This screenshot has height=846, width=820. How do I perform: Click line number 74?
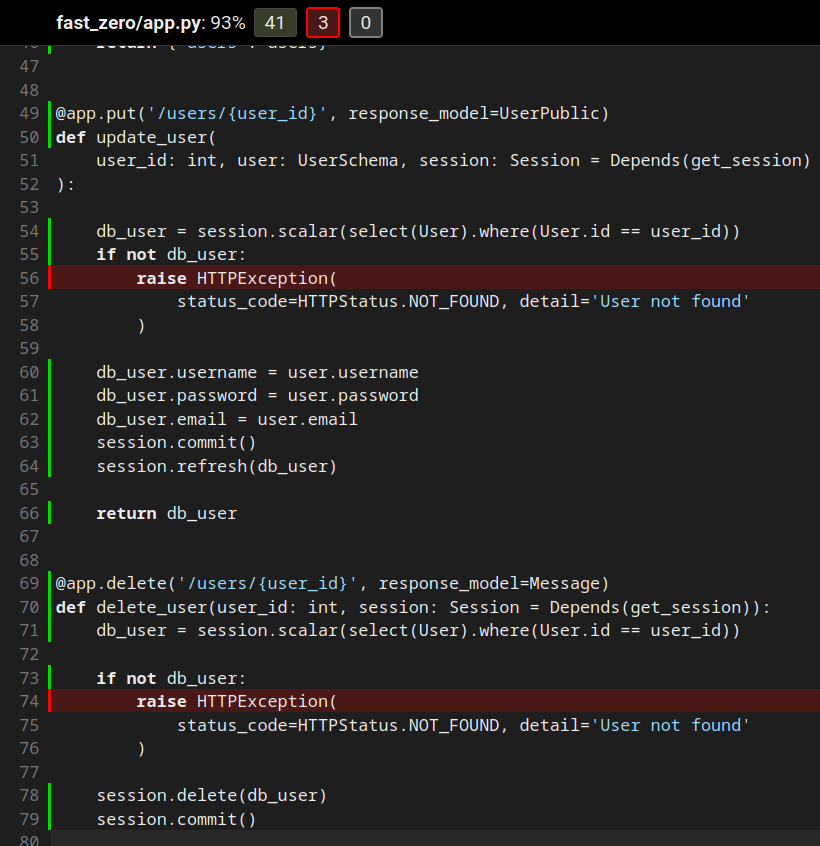(28, 702)
